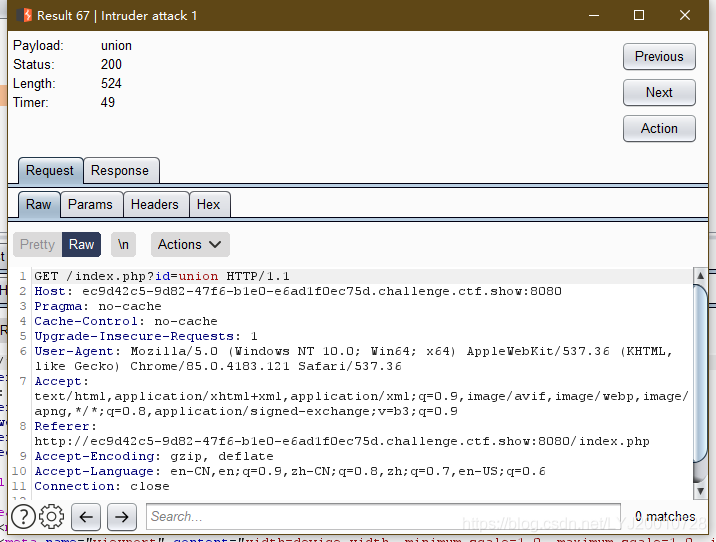Close the Result 67 window
The image size is (716, 542).
[x=684, y=15]
